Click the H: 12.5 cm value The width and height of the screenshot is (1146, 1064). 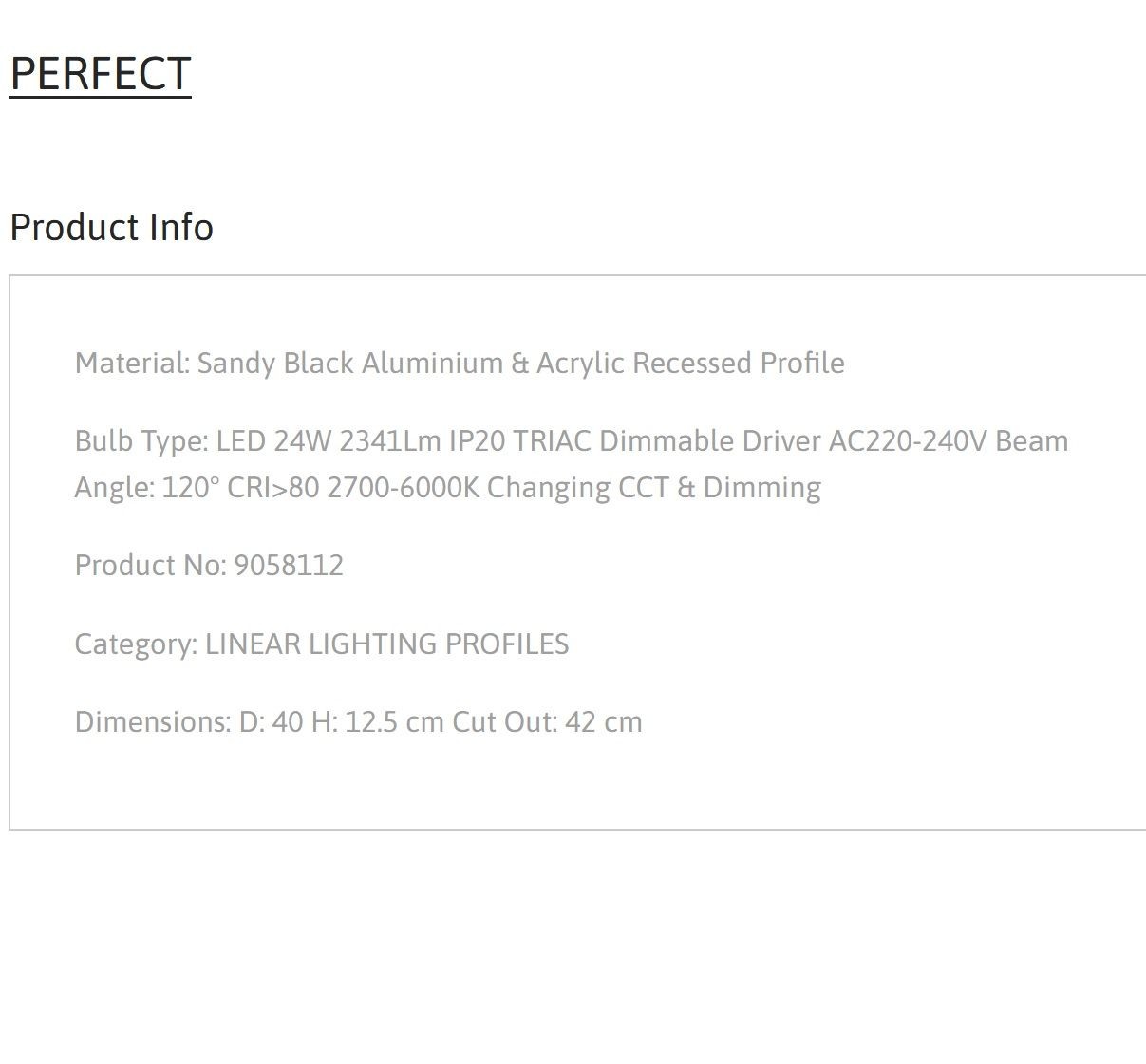378,722
